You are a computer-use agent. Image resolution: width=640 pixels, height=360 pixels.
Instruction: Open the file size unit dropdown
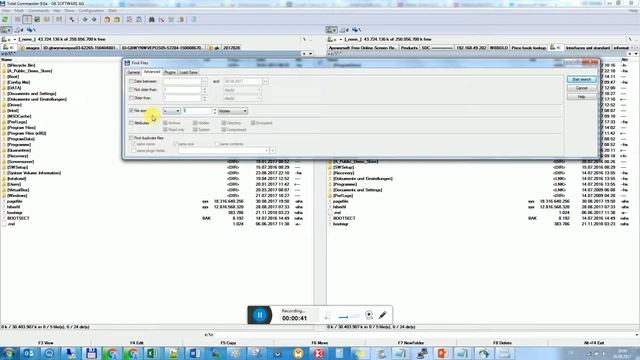[x=233, y=111]
